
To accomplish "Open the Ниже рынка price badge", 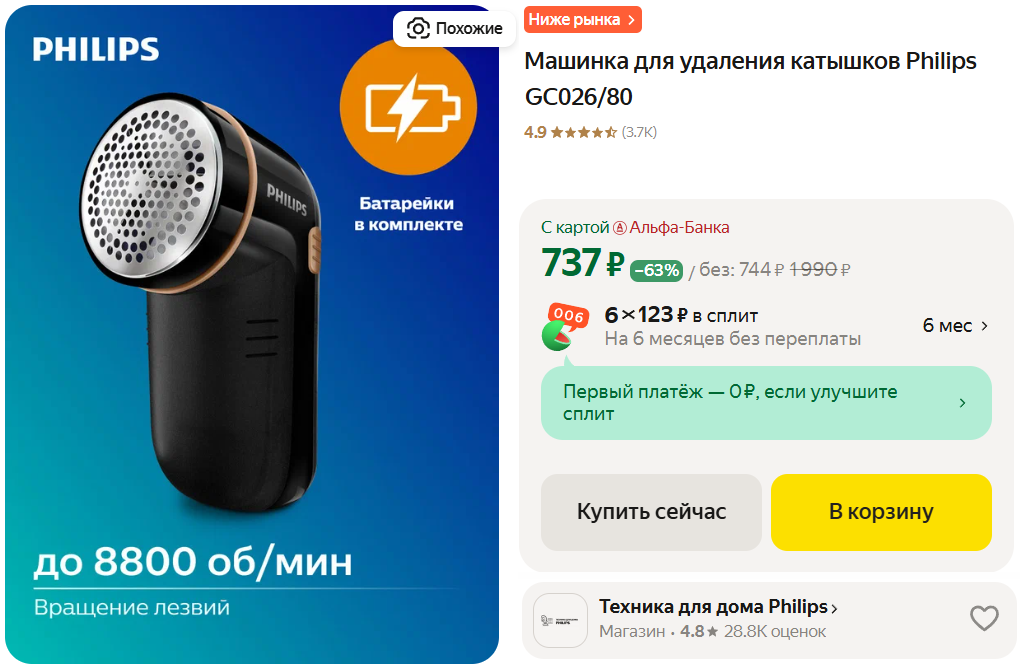I will click(x=583, y=20).
